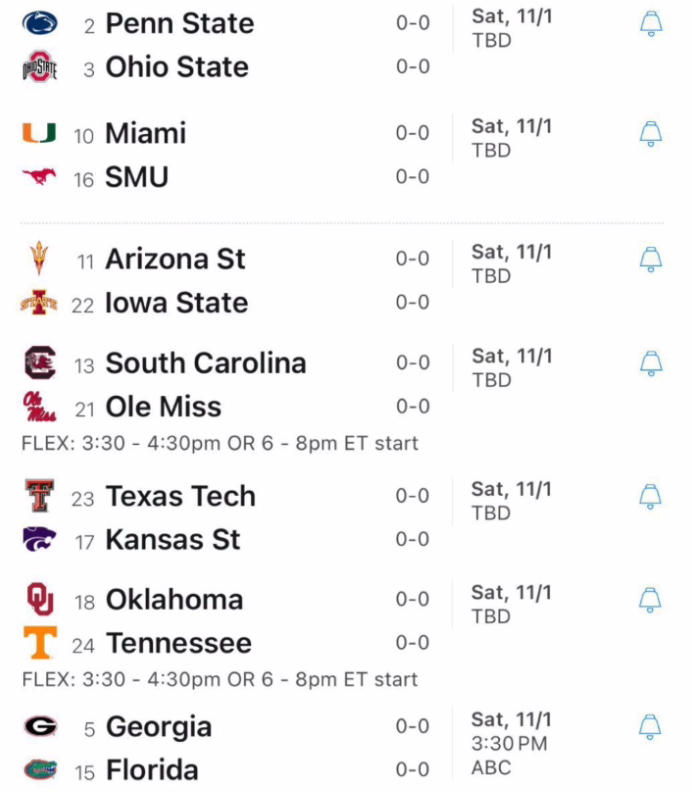This screenshot has width=692, height=792.
Task: Open Georgia-Florida 3:30 PM ABC game time
Action: (x=509, y=743)
